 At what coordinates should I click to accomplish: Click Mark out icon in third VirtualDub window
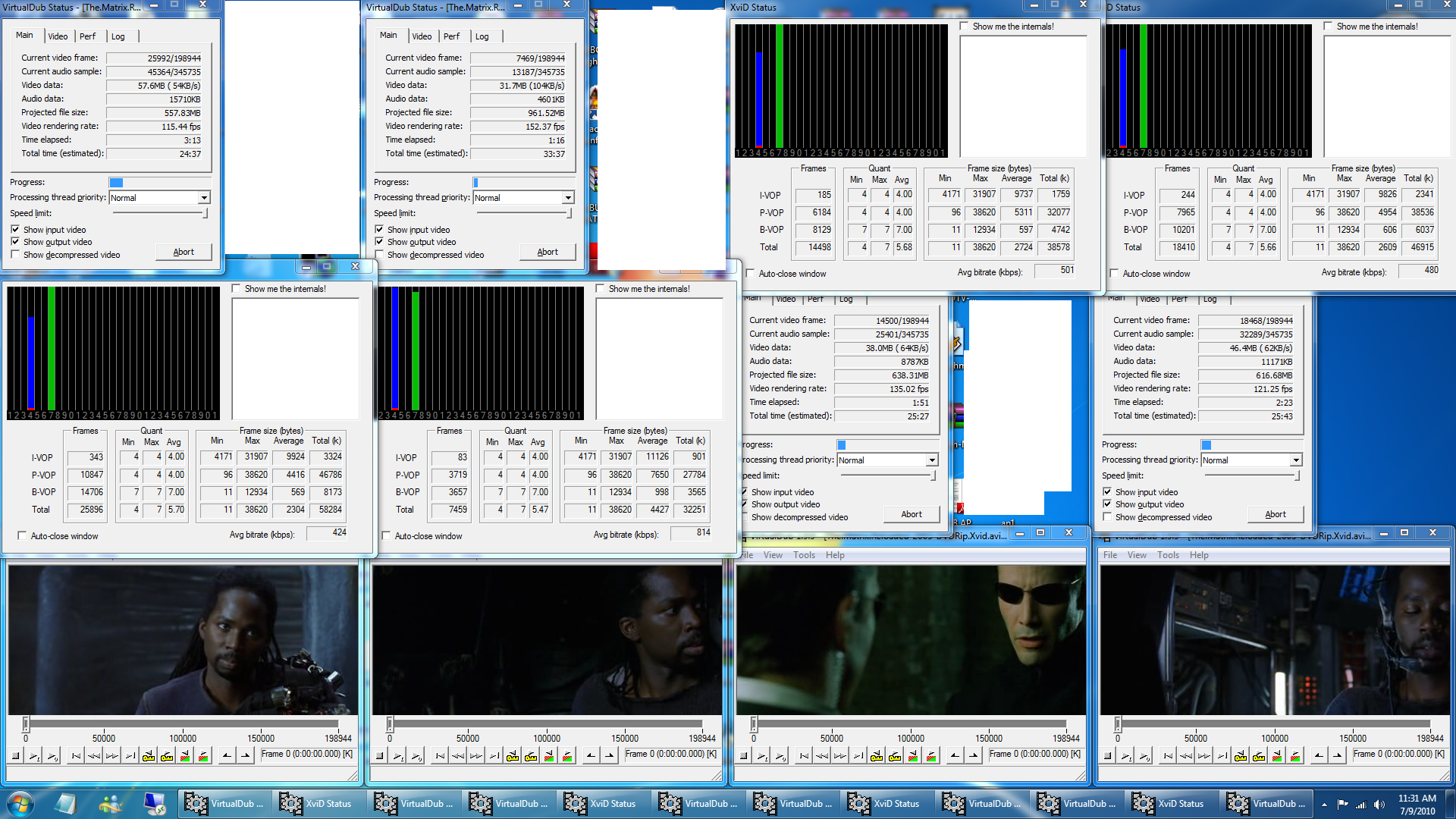(x=973, y=755)
